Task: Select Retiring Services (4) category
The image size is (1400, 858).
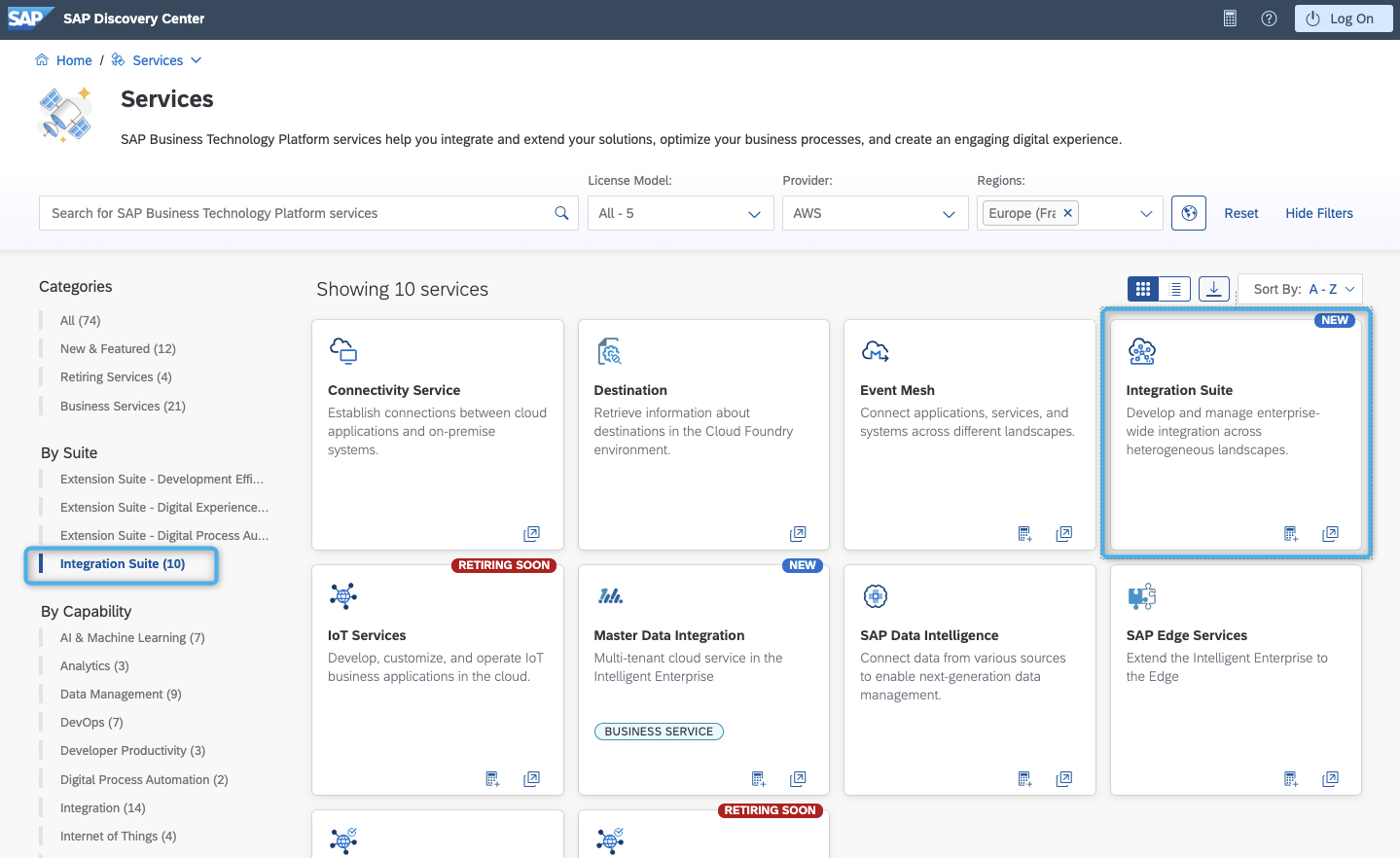Action: tap(116, 376)
